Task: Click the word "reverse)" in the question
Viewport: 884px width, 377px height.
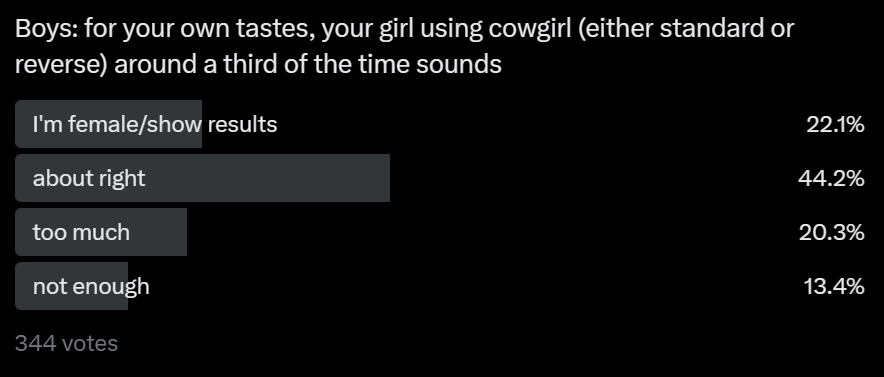Action: 61,65
